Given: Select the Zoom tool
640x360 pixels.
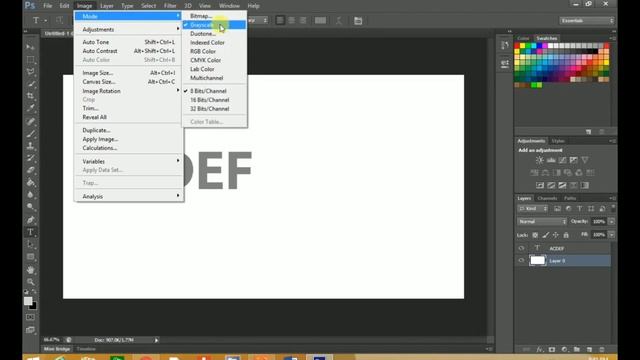Looking at the screenshot, I should click(30, 282).
